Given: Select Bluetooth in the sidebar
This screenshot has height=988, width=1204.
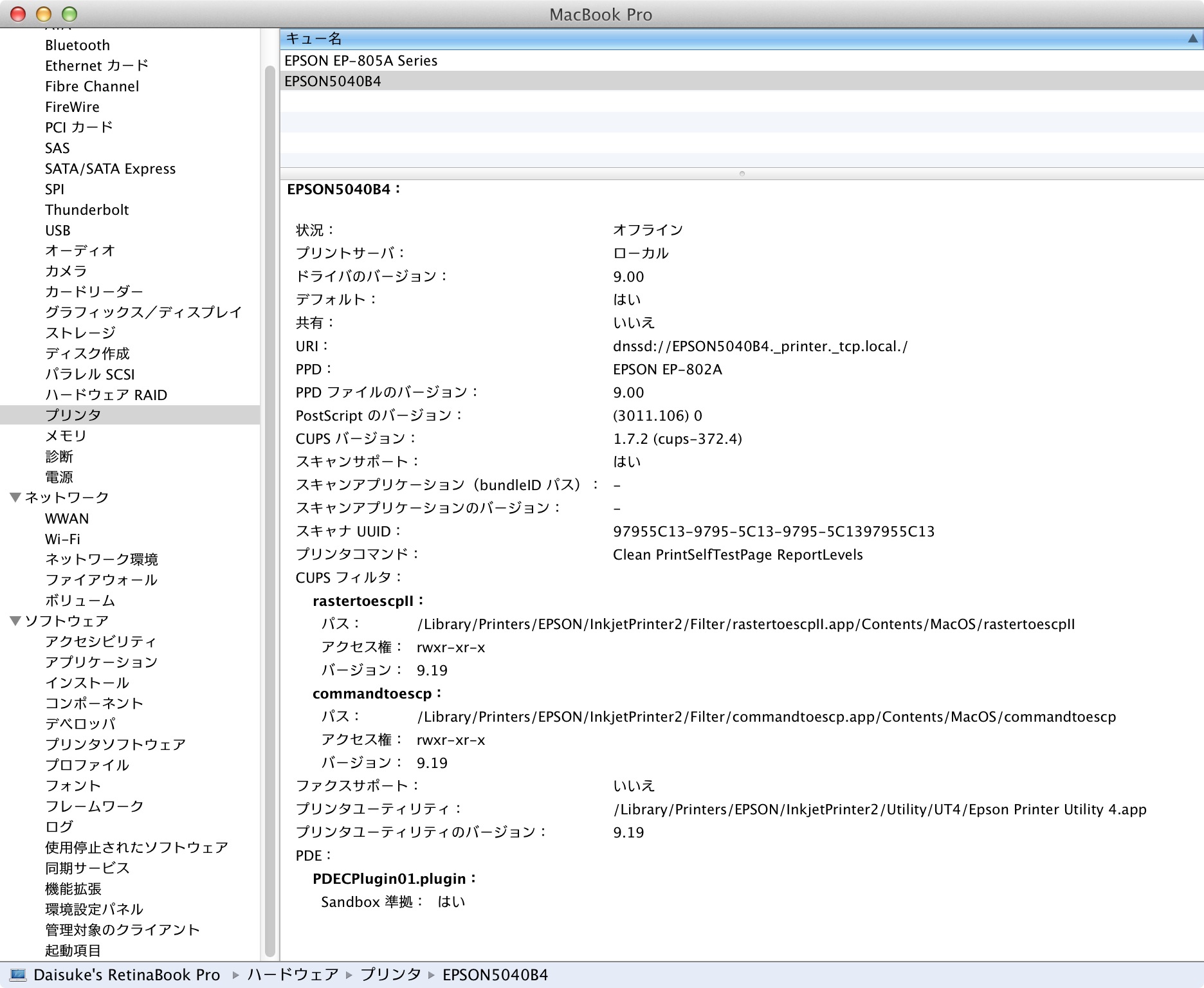Looking at the screenshot, I should pyautogui.click(x=77, y=45).
